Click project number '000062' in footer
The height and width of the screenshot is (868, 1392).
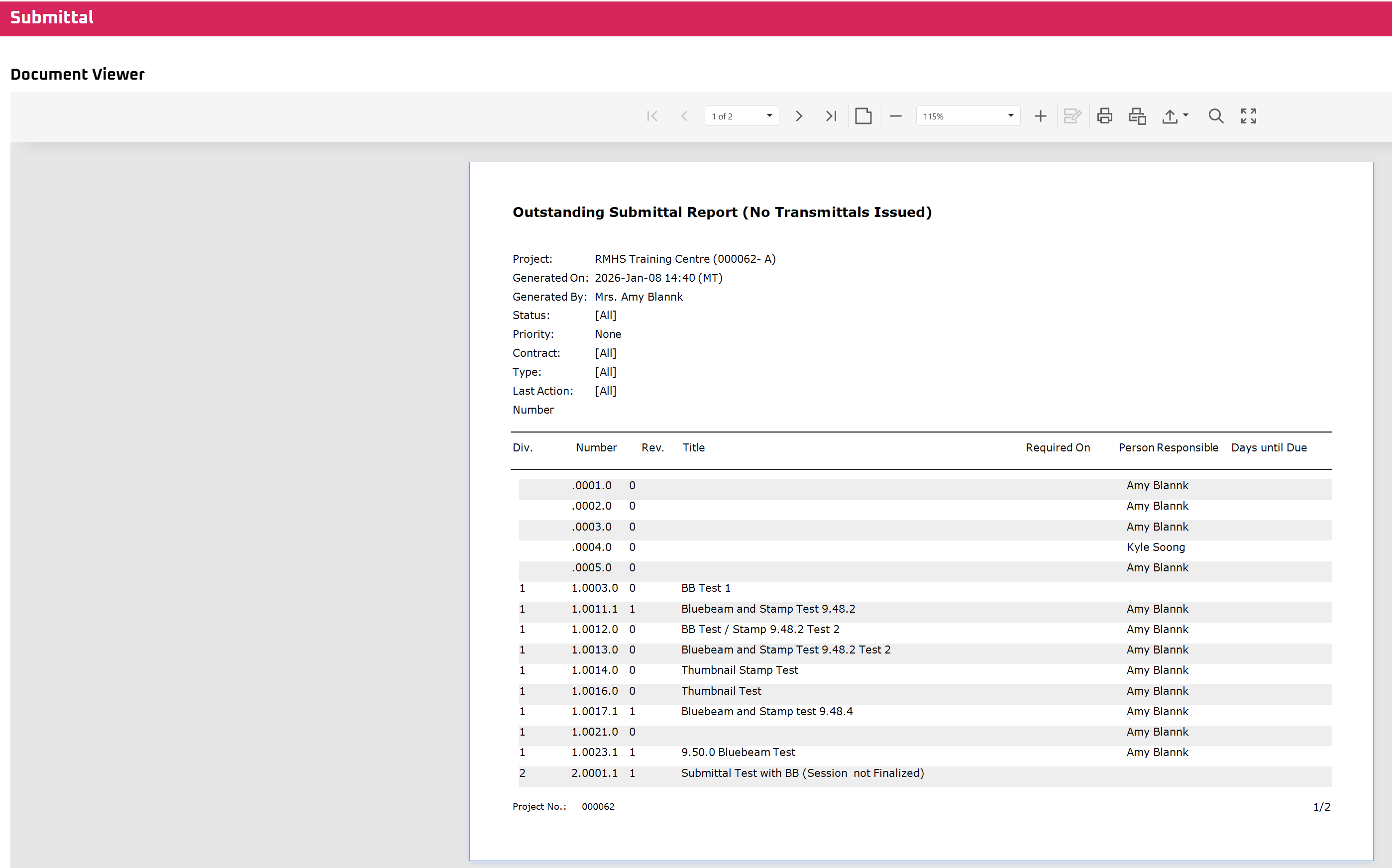(598, 807)
